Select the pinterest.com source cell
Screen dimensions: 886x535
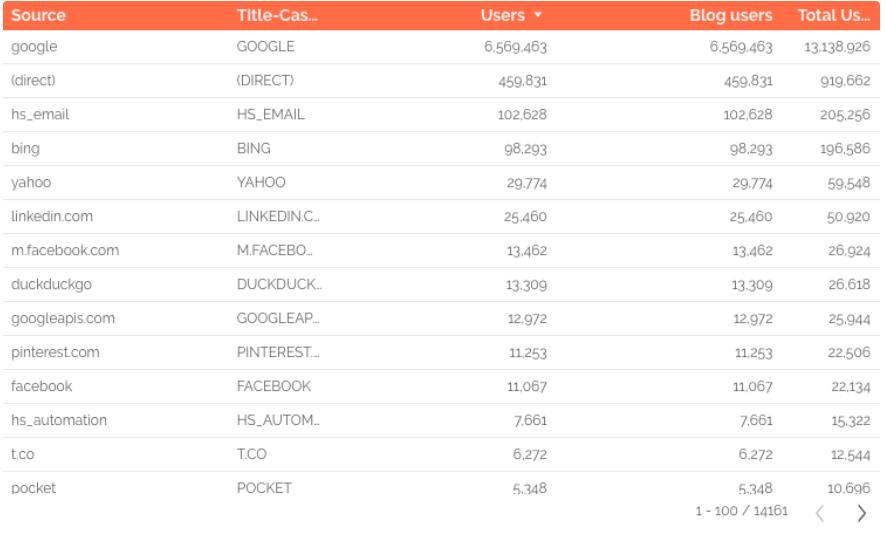(x=55, y=353)
